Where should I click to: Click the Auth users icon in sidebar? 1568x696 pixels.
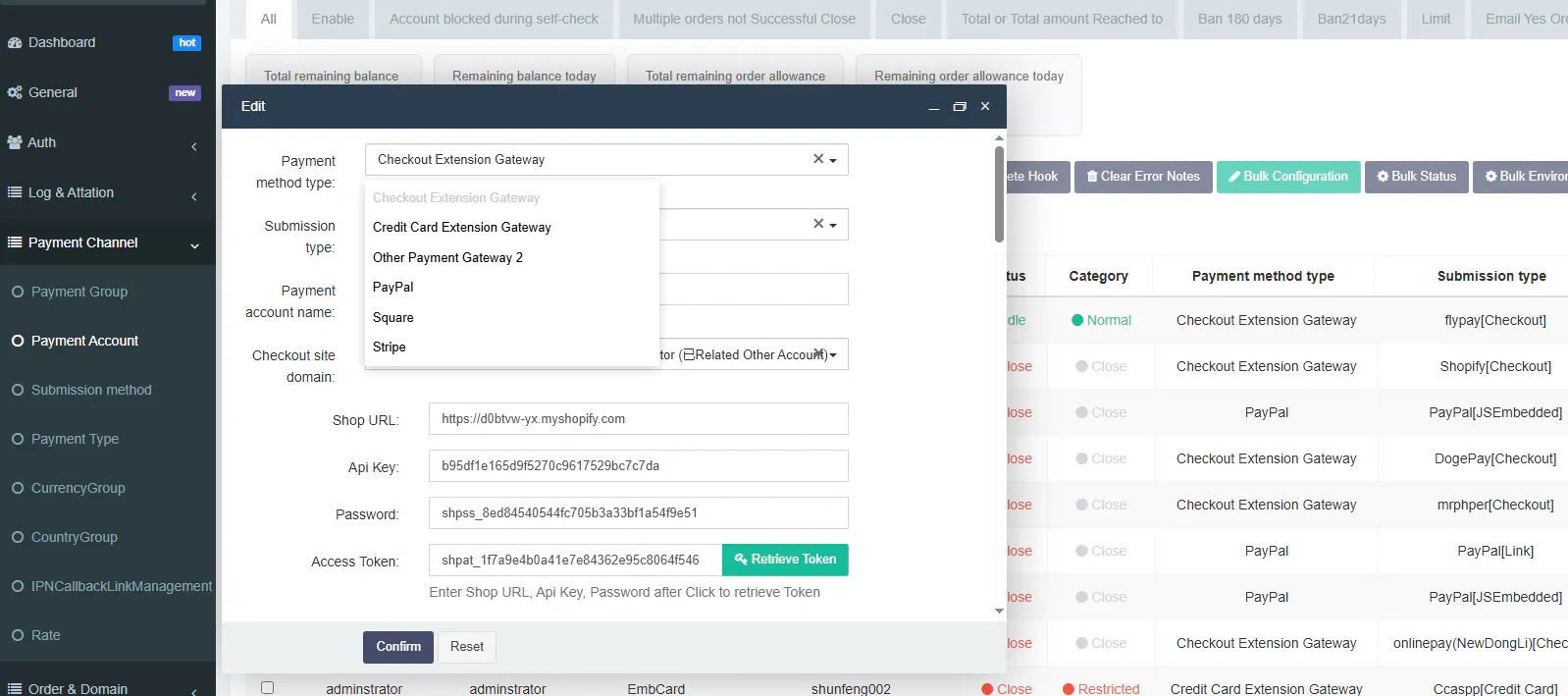pyautogui.click(x=15, y=142)
